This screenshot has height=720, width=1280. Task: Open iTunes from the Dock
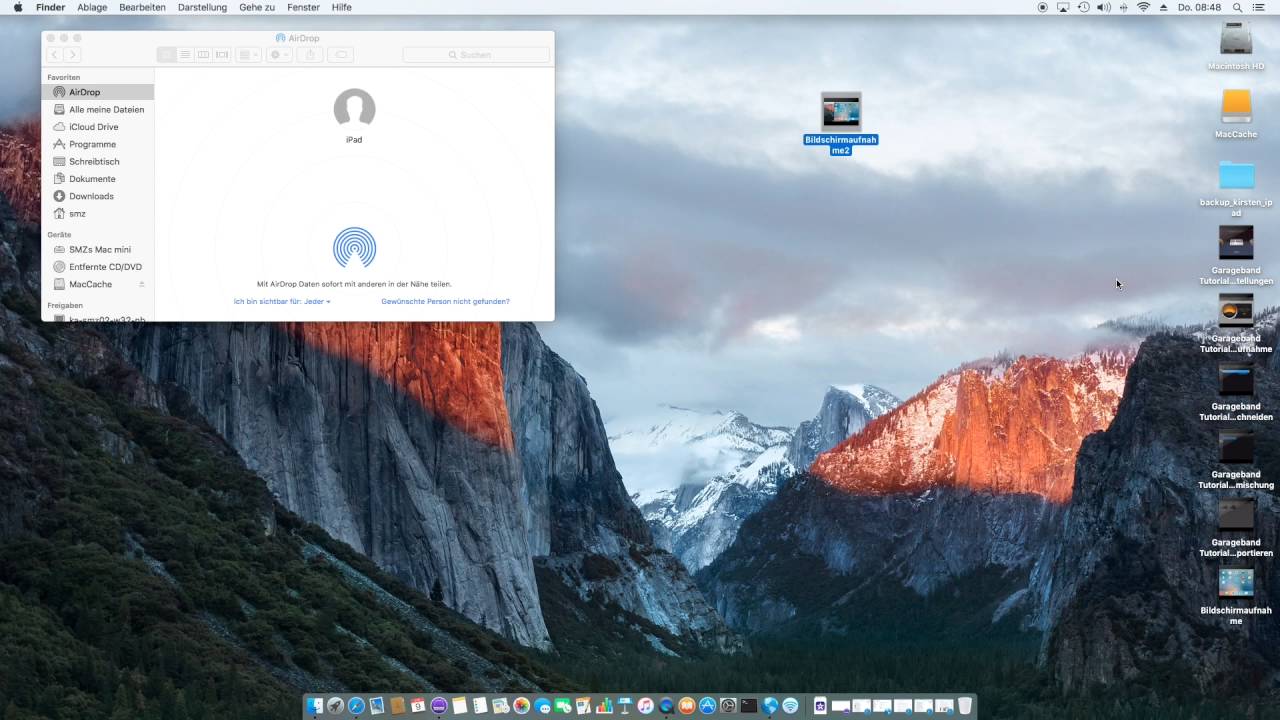645,706
